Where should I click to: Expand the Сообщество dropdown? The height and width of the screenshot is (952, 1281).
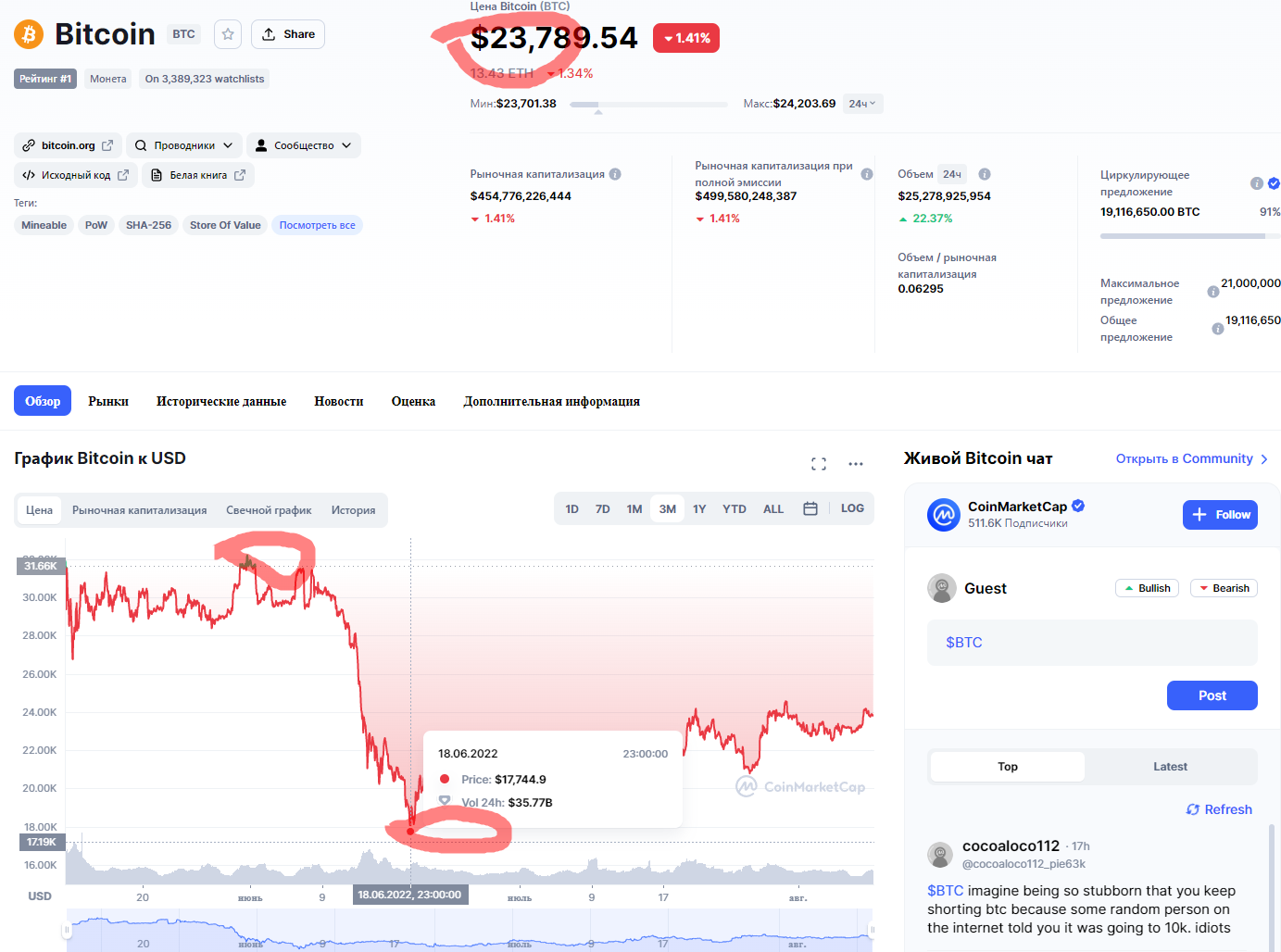pos(303,145)
